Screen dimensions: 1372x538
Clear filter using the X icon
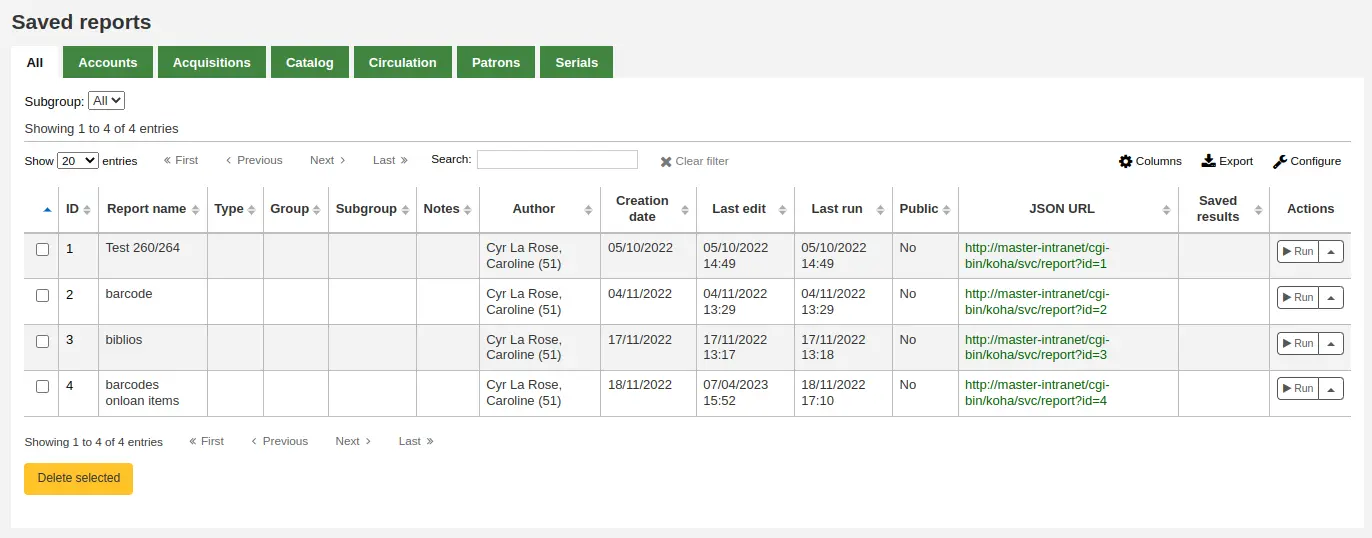tap(666, 161)
